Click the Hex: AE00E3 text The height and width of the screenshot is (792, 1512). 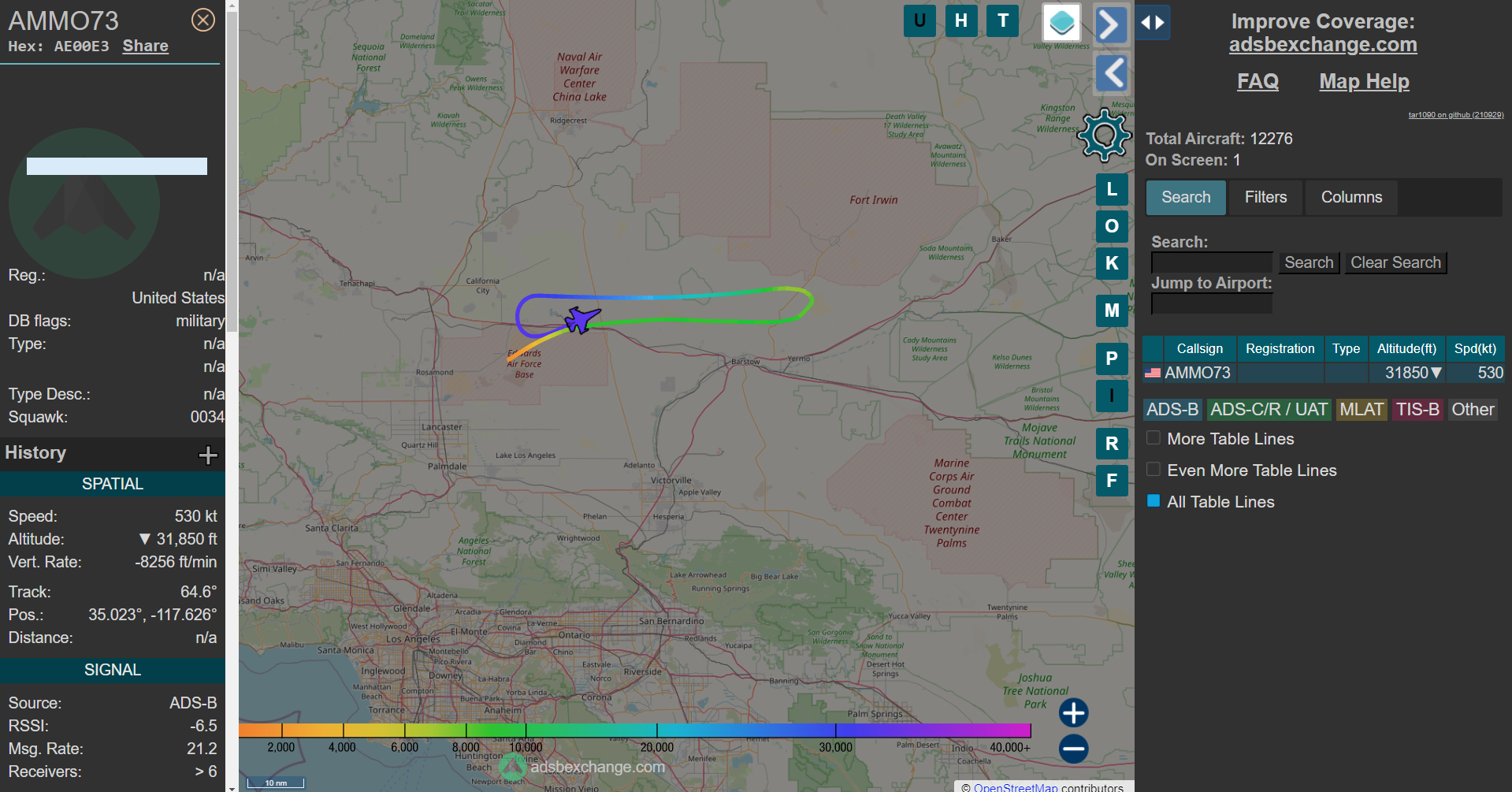coord(58,46)
